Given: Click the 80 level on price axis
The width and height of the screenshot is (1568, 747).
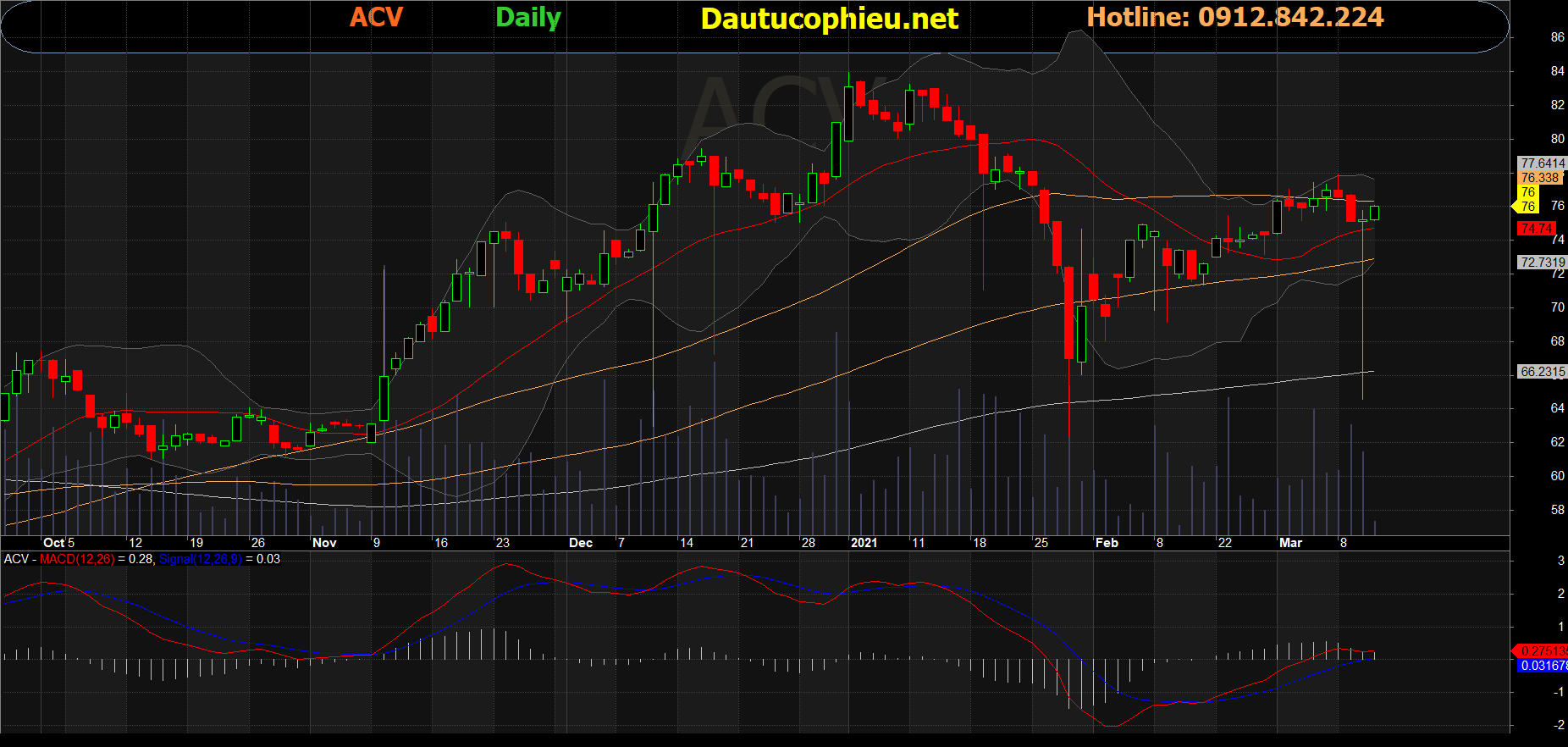Looking at the screenshot, I should point(1557,139).
